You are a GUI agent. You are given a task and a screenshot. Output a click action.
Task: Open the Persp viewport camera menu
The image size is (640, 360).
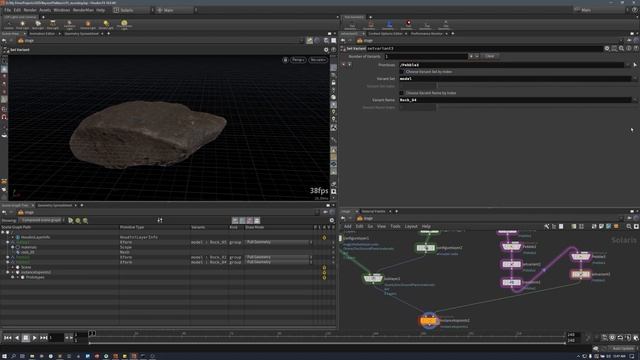point(298,60)
